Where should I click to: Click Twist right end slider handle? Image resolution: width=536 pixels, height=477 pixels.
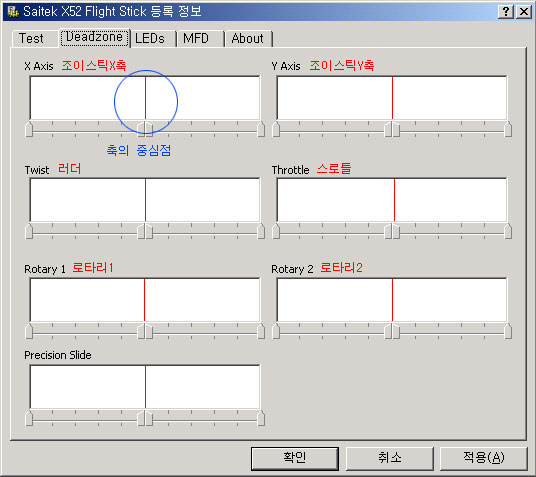tap(261, 231)
